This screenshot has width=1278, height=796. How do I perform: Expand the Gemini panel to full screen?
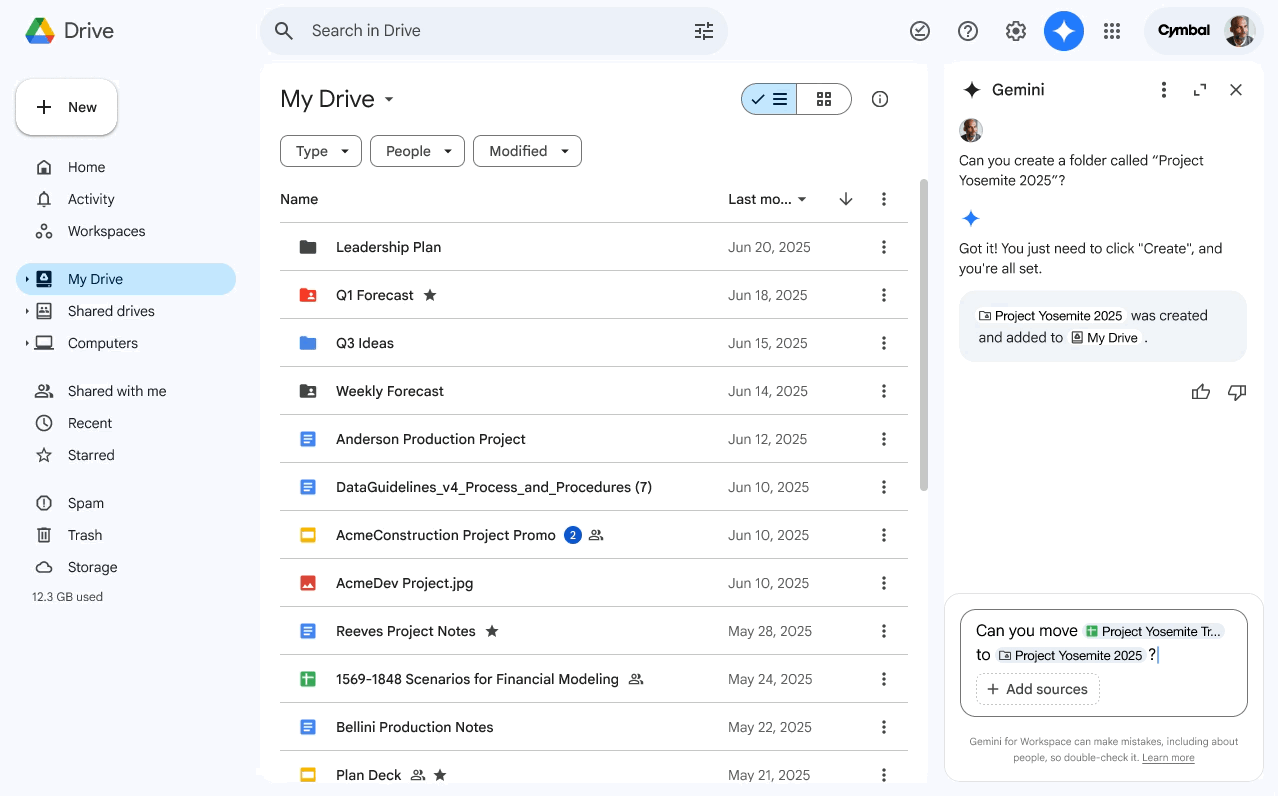click(1199, 89)
